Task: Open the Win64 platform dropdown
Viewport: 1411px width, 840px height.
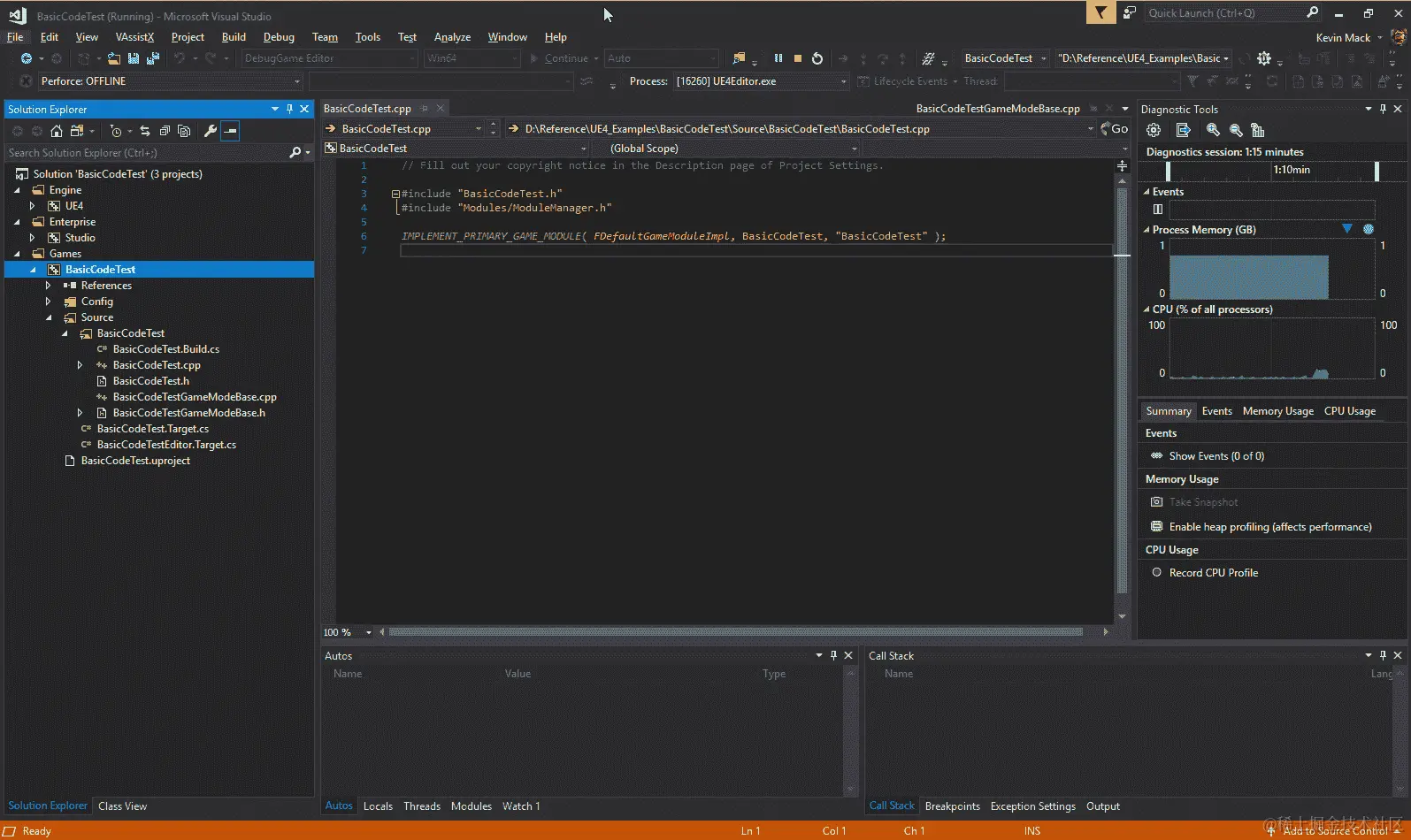Action: [x=472, y=58]
